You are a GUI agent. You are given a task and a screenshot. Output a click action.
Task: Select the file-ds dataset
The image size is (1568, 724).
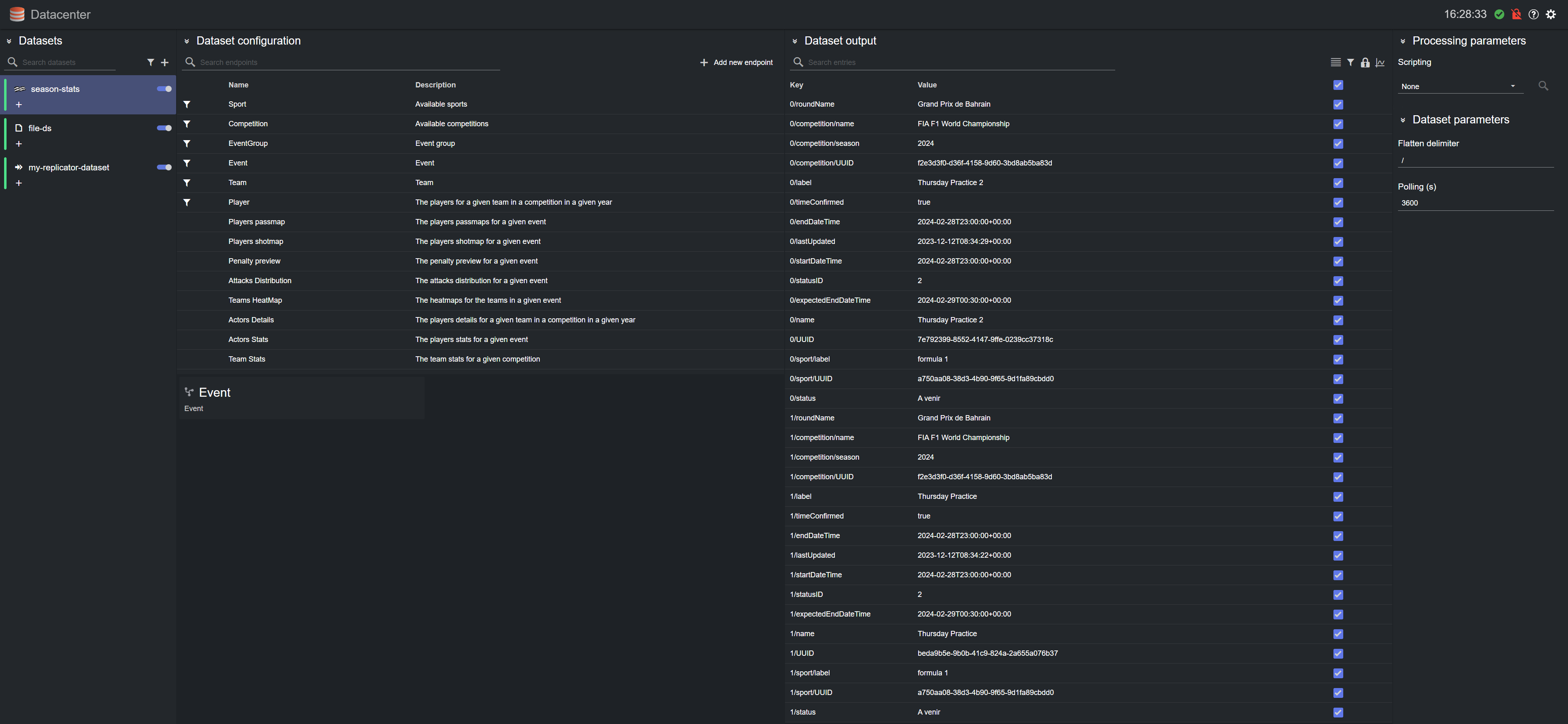40,128
